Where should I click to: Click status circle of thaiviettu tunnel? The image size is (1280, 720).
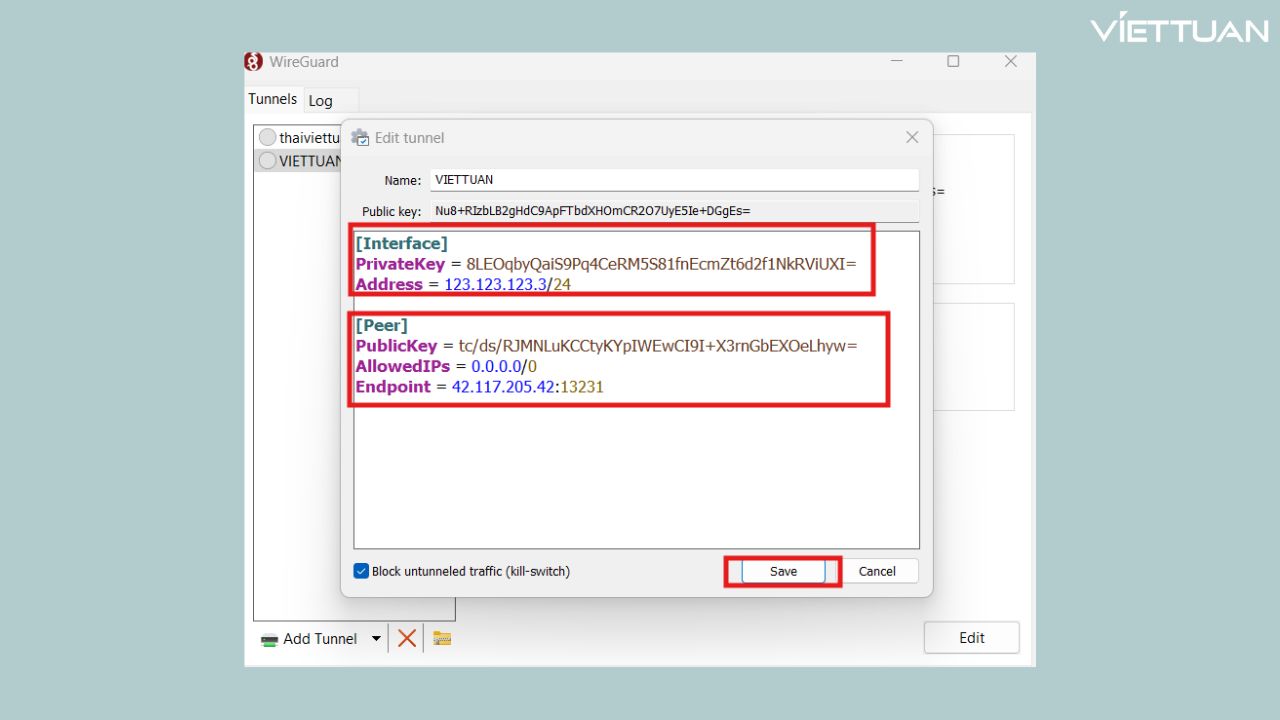pyautogui.click(x=267, y=137)
